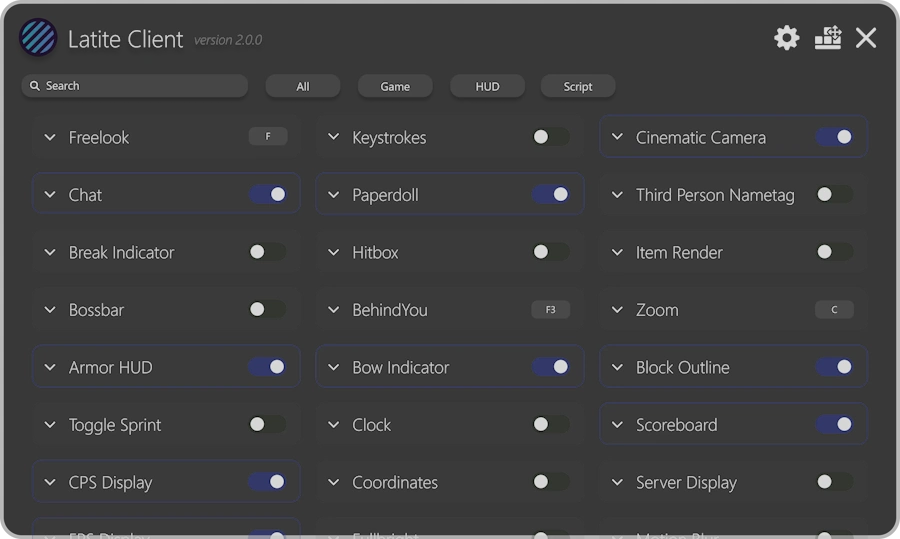Expand the Zoom settings chevron
Image resolution: width=900 pixels, height=539 pixels.
coord(617,309)
